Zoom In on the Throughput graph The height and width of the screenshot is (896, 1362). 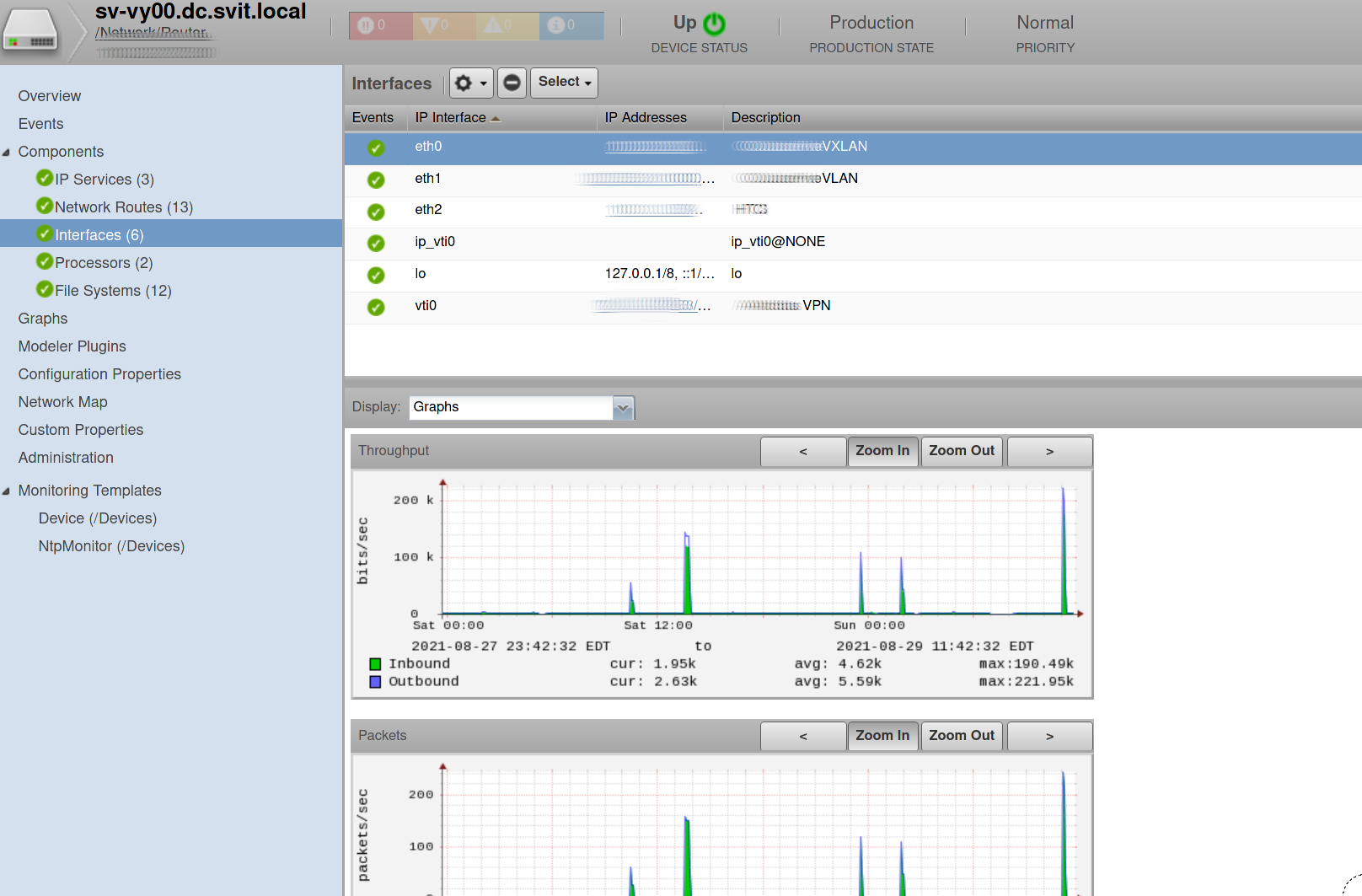tap(882, 451)
